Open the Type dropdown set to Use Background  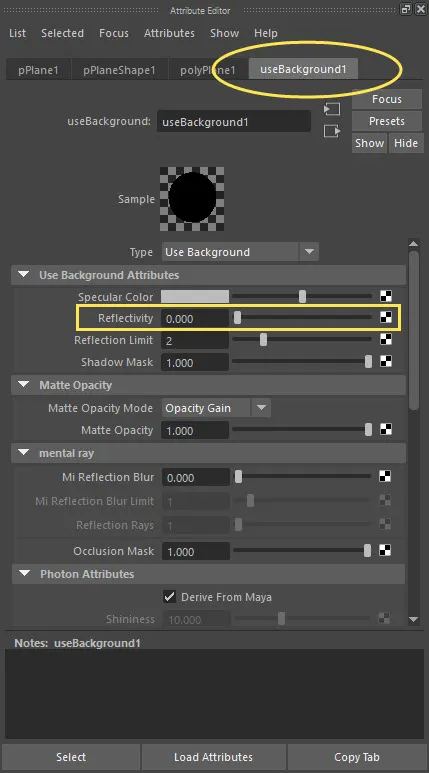240,252
